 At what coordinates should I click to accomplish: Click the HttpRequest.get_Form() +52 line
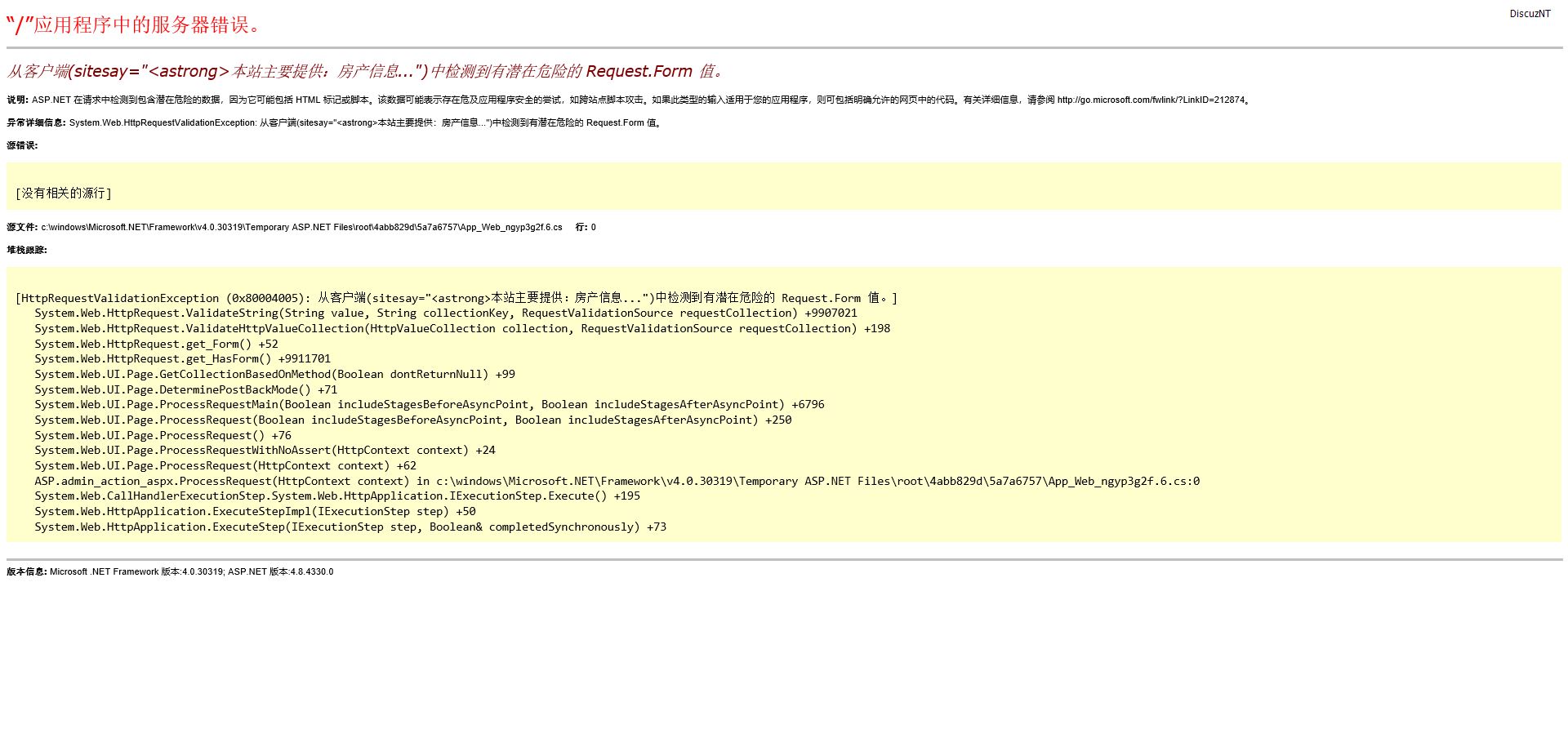(x=156, y=344)
